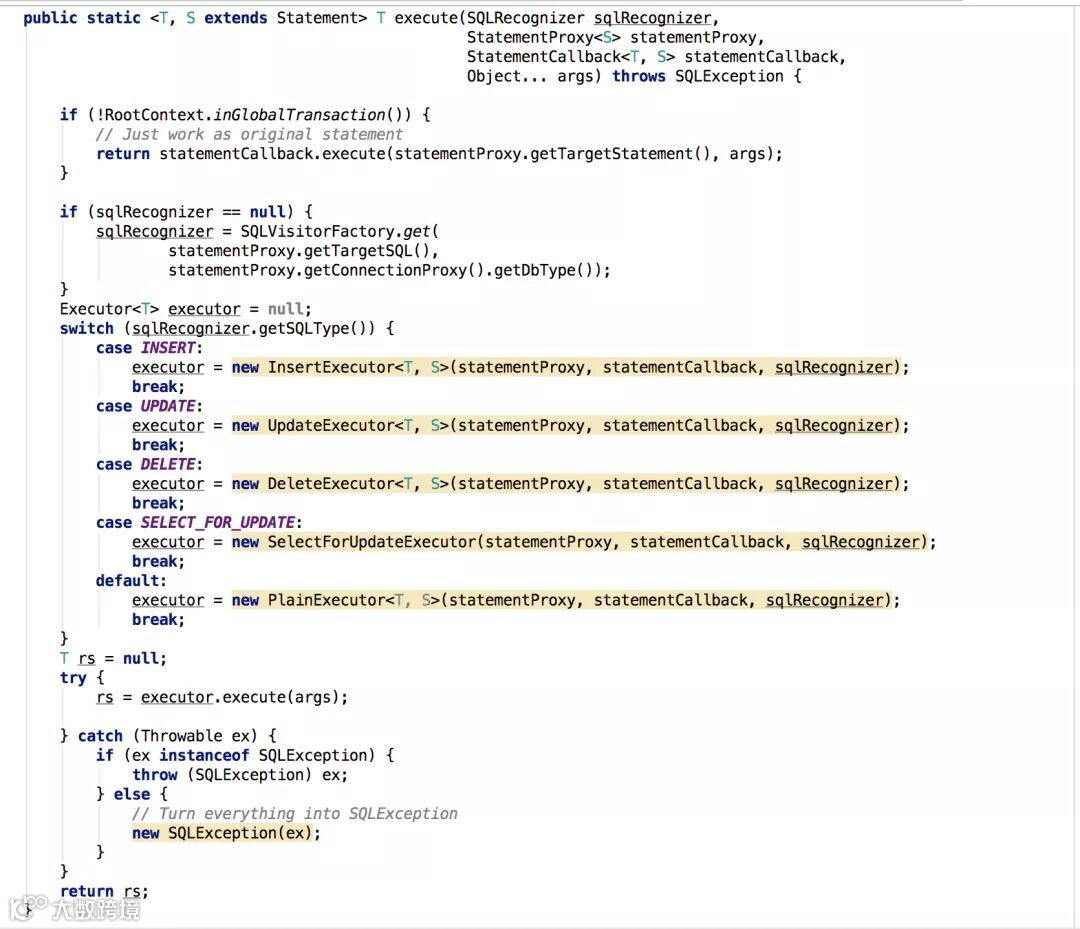
Task: Click the 'static' keyword in the method signature
Action: pyautogui.click(x=114, y=18)
